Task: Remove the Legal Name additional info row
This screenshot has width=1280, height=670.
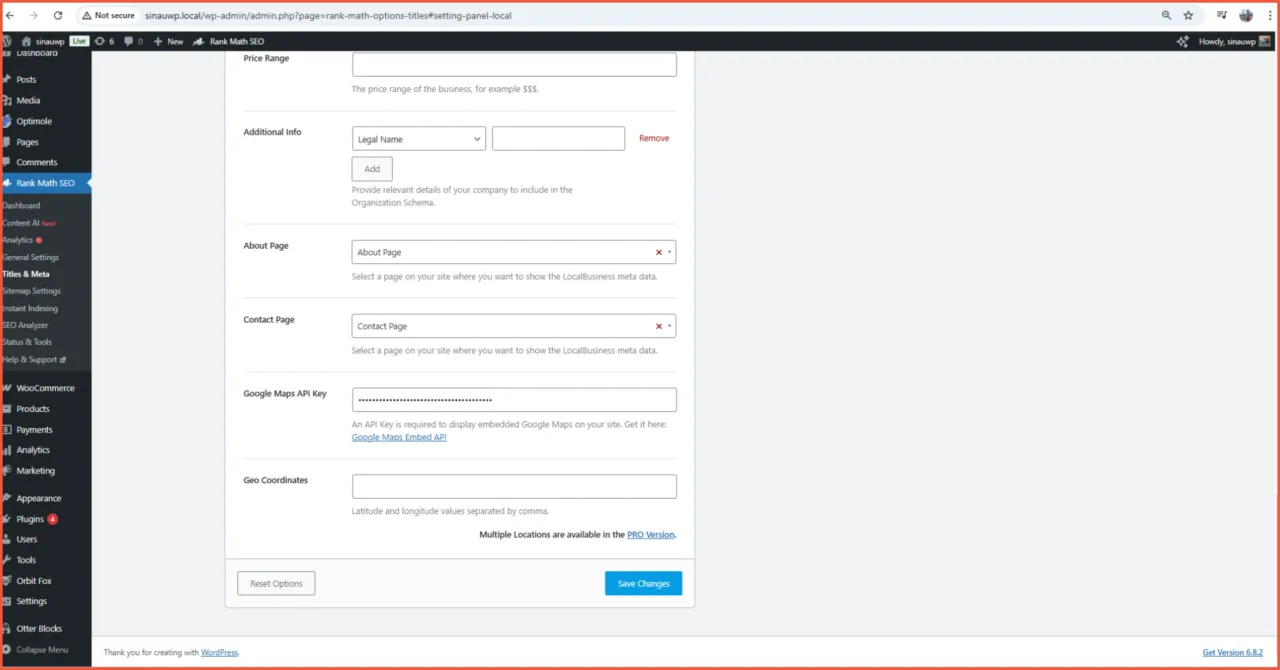Action: point(654,139)
